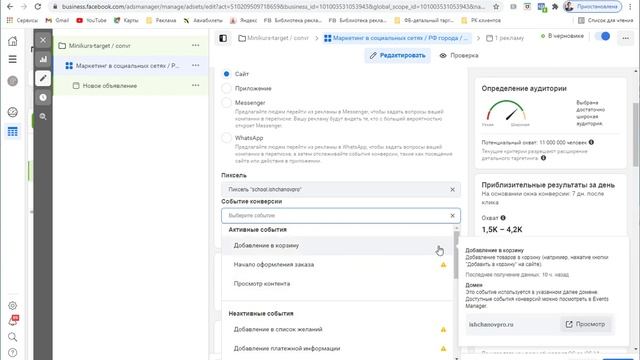Open 1 рекламу breadcrumb
The height and width of the screenshot is (360, 640).
click(x=505, y=38)
